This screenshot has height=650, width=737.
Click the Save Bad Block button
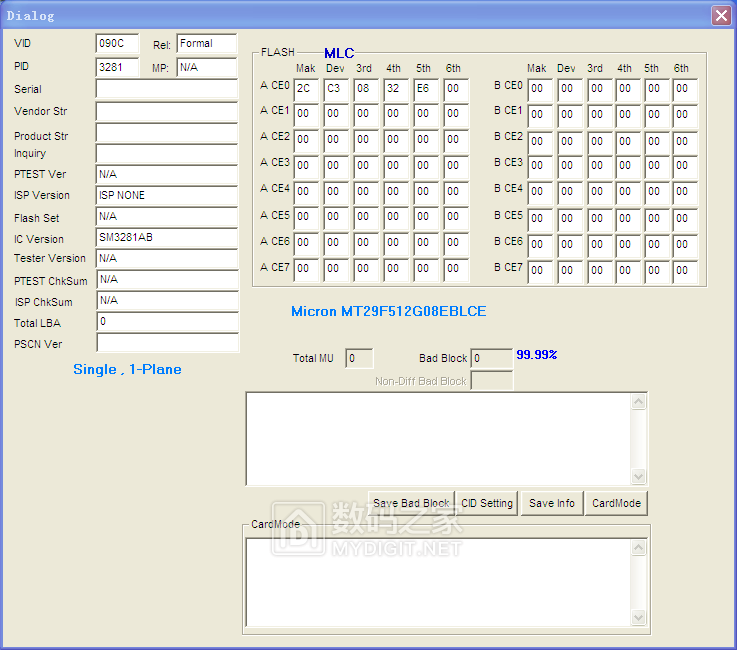coord(410,503)
